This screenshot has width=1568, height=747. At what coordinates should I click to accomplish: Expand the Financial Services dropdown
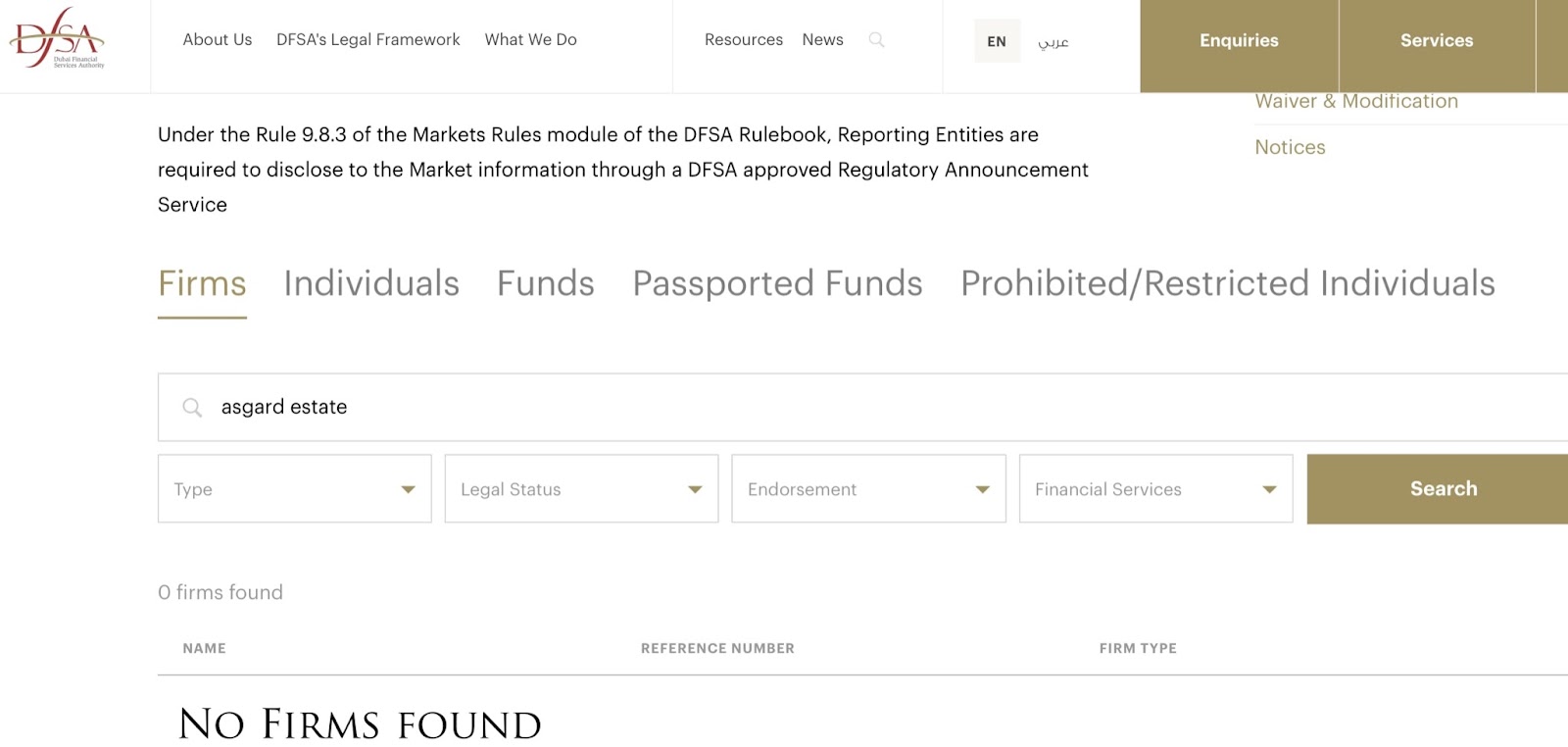pyautogui.click(x=1155, y=488)
